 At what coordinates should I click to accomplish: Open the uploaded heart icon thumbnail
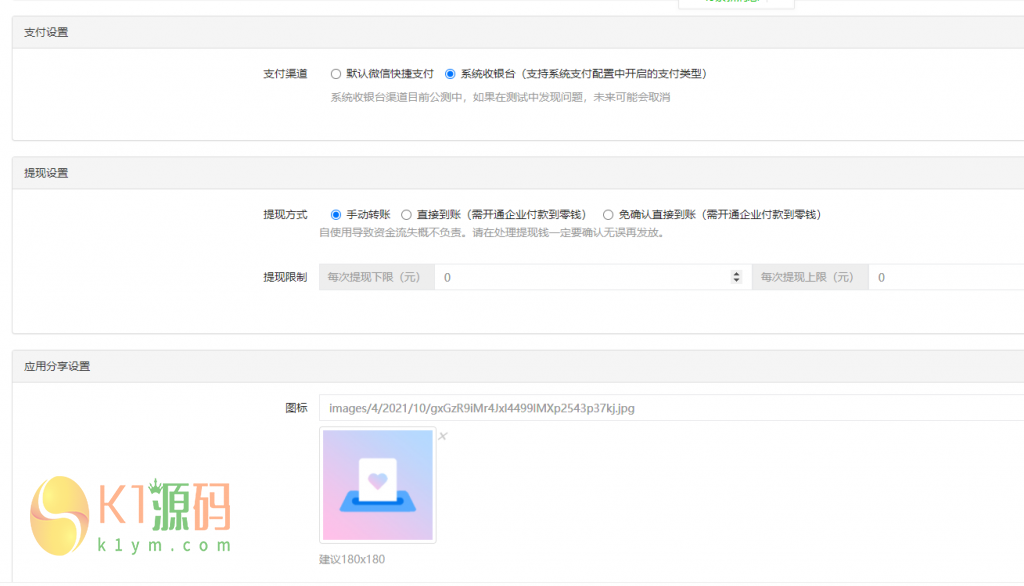coord(377,484)
